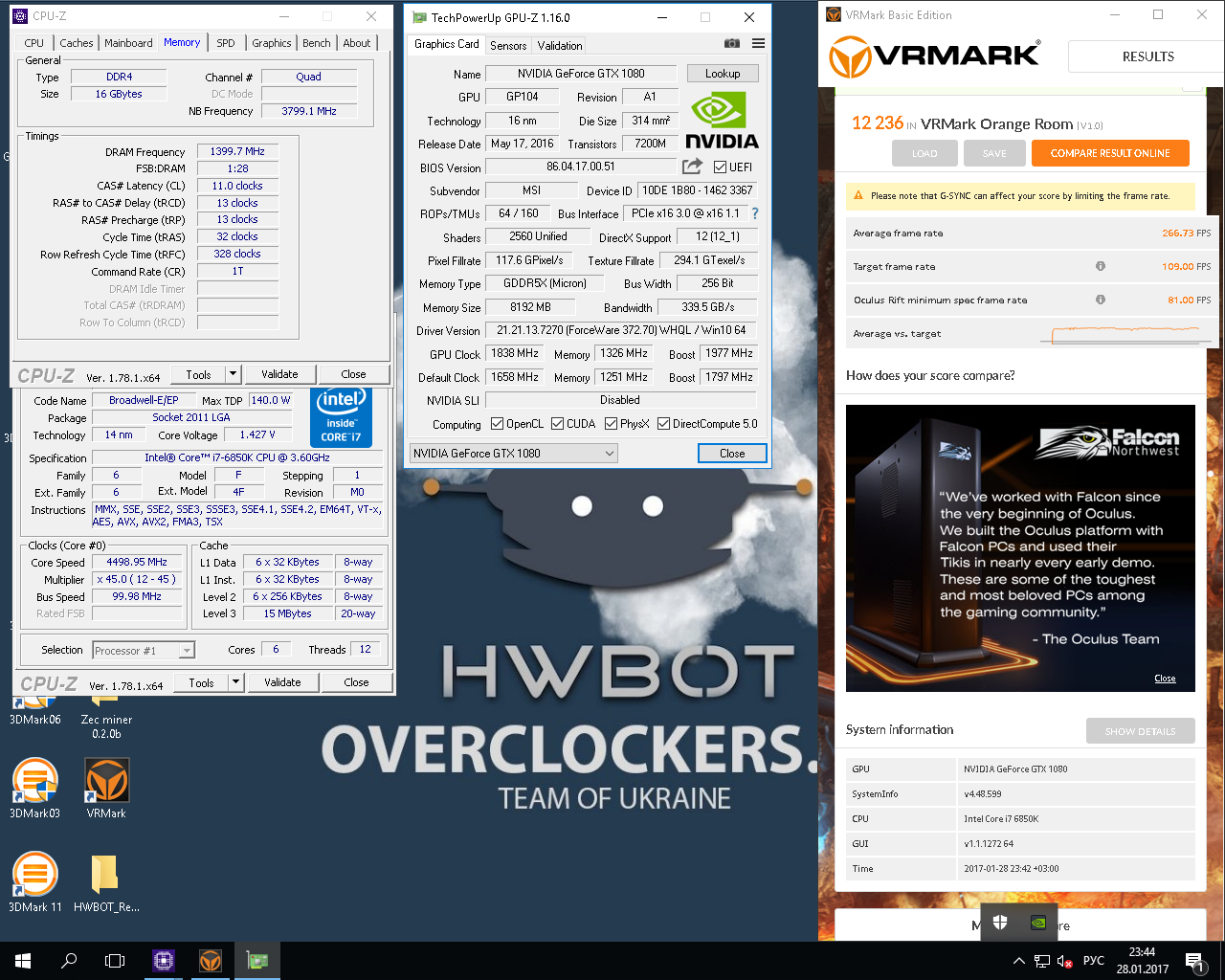Screen dimensions: 1225x980
Task: Toggle the UEFI checkbox in GPU-Z
Action: click(x=720, y=167)
